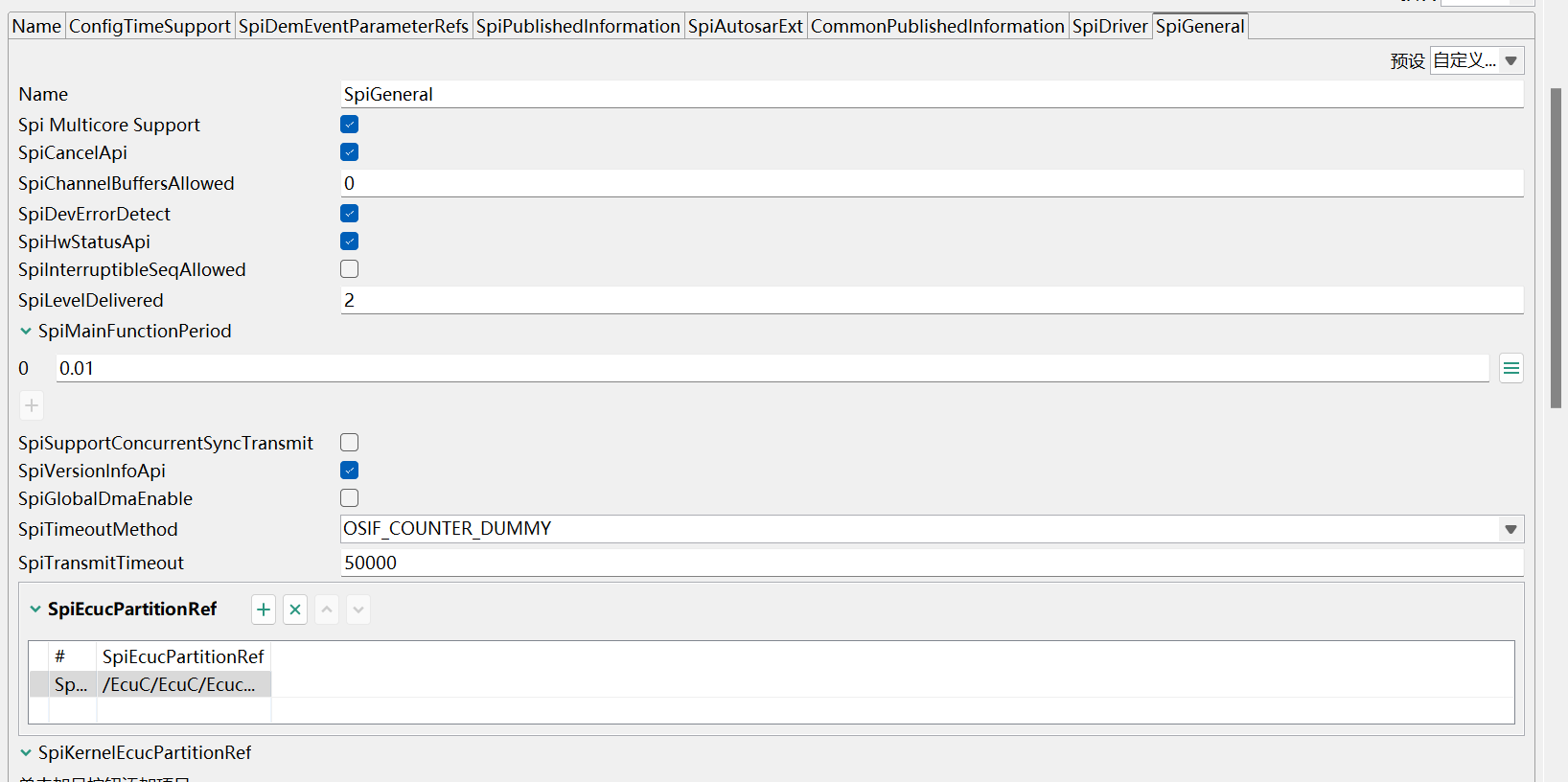Click the SpiTransmitTimeout value field
This screenshot has height=782, width=1568.
pos(932,563)
